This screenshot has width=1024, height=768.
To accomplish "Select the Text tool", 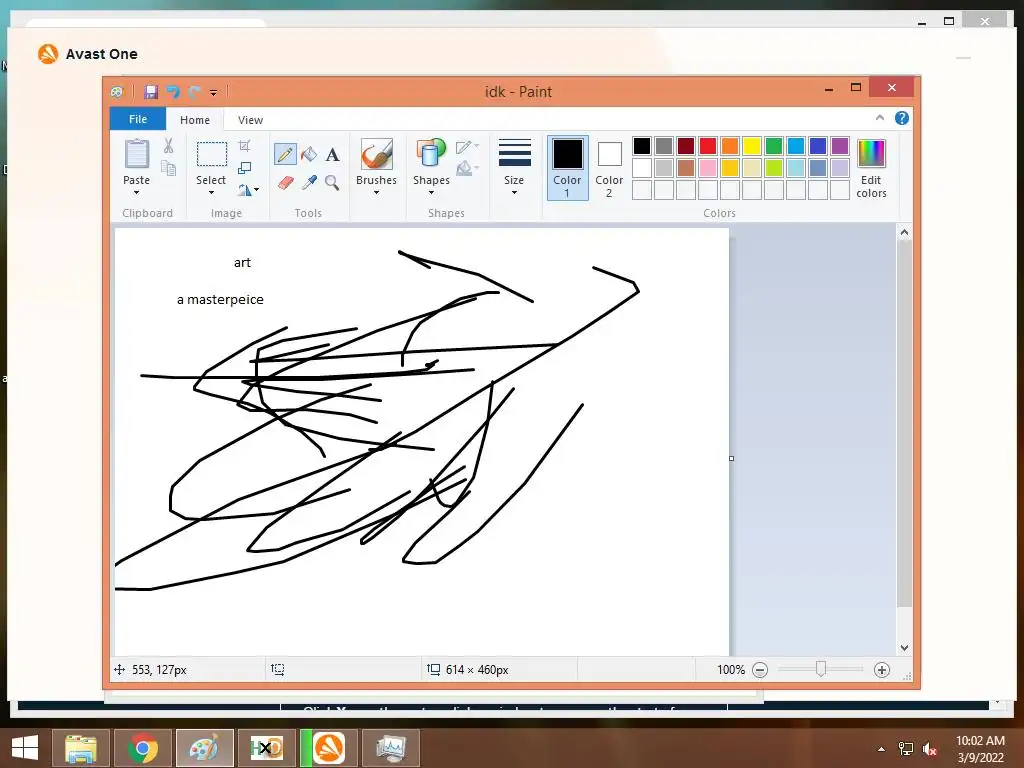I will [x=332, y=155].
